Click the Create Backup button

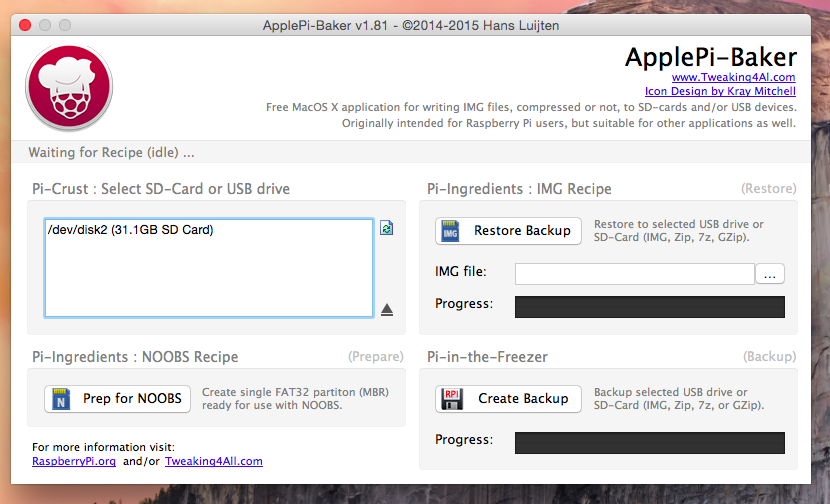pyautogui.click(x=508, y=399)
